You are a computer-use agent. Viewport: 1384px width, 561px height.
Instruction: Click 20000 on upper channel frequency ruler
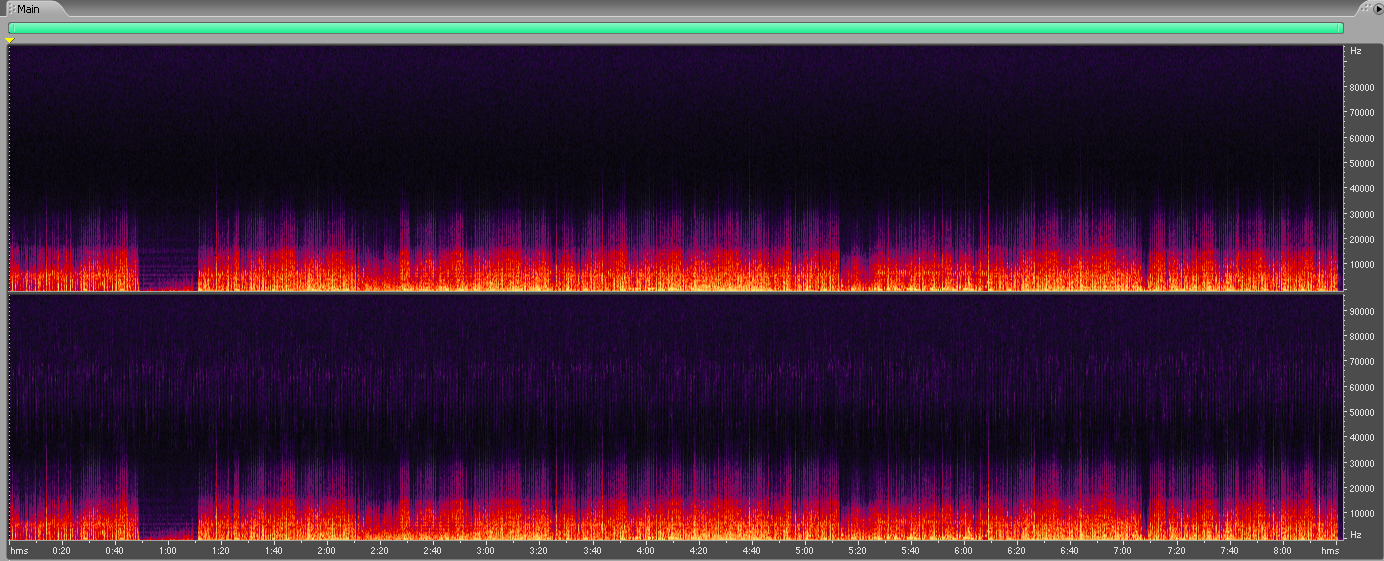tap(1362, 240)
